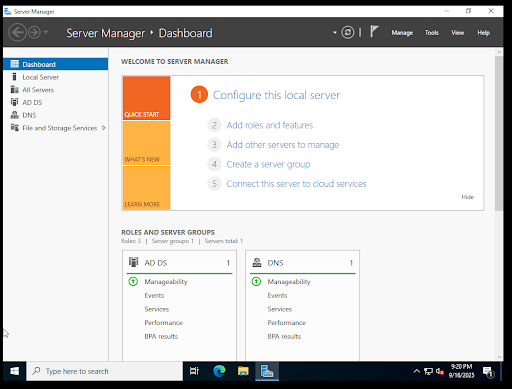Screen dimensions: 512x389
Task: Open Manageability in DNS tile
Action: pos(289,282)
